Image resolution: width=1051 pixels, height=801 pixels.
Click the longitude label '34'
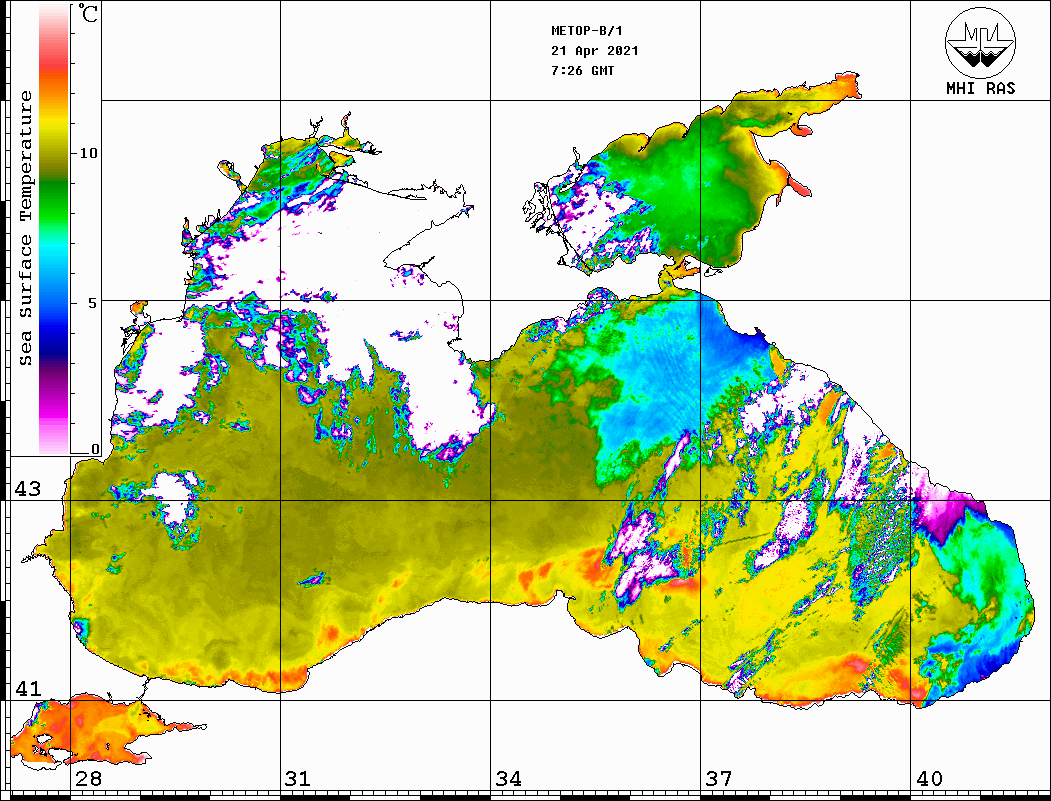click(508, 779)
